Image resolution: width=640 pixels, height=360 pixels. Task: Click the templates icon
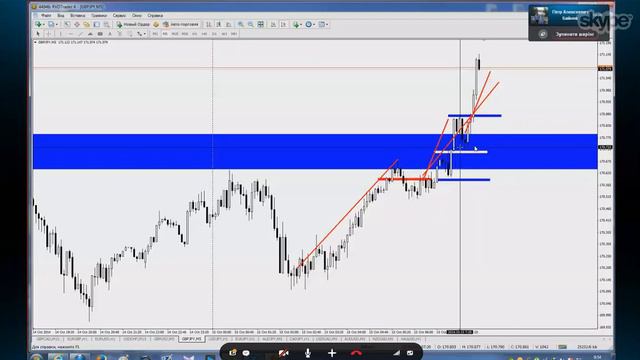(x=322, y=24)
